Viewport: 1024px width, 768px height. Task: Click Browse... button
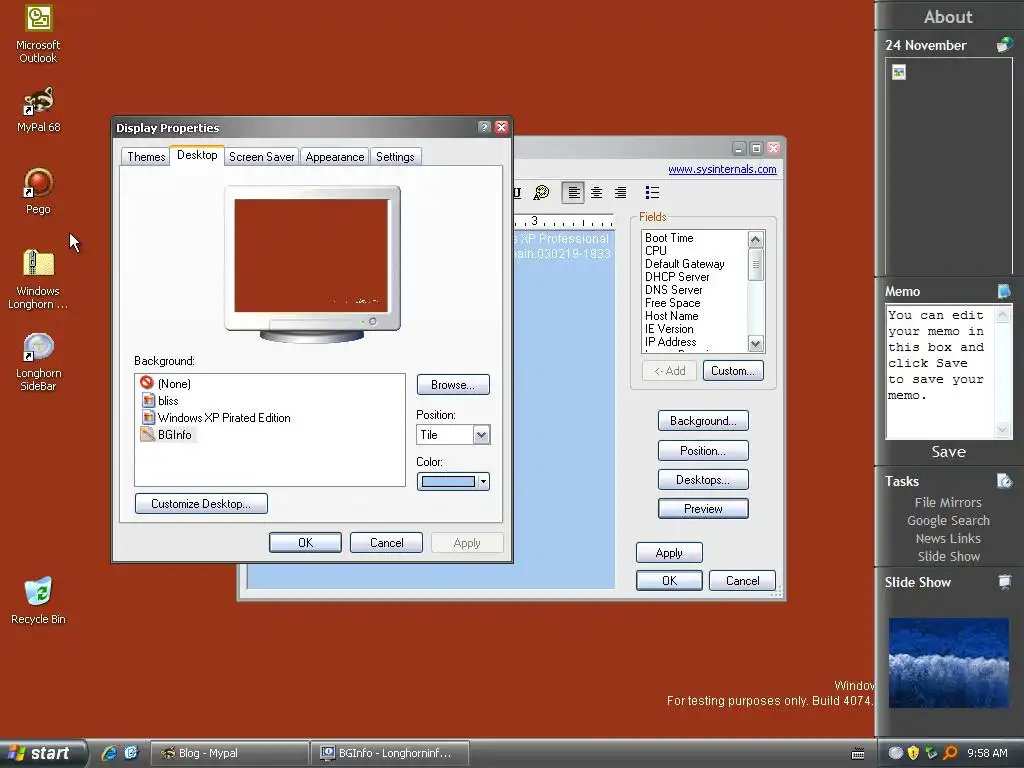[453, 385]
